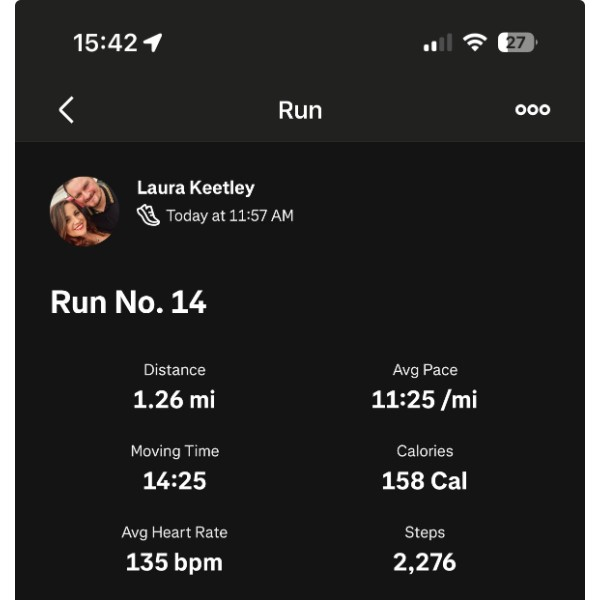
Task: Tap the location arrow in status bar
Action: (153, 43)
